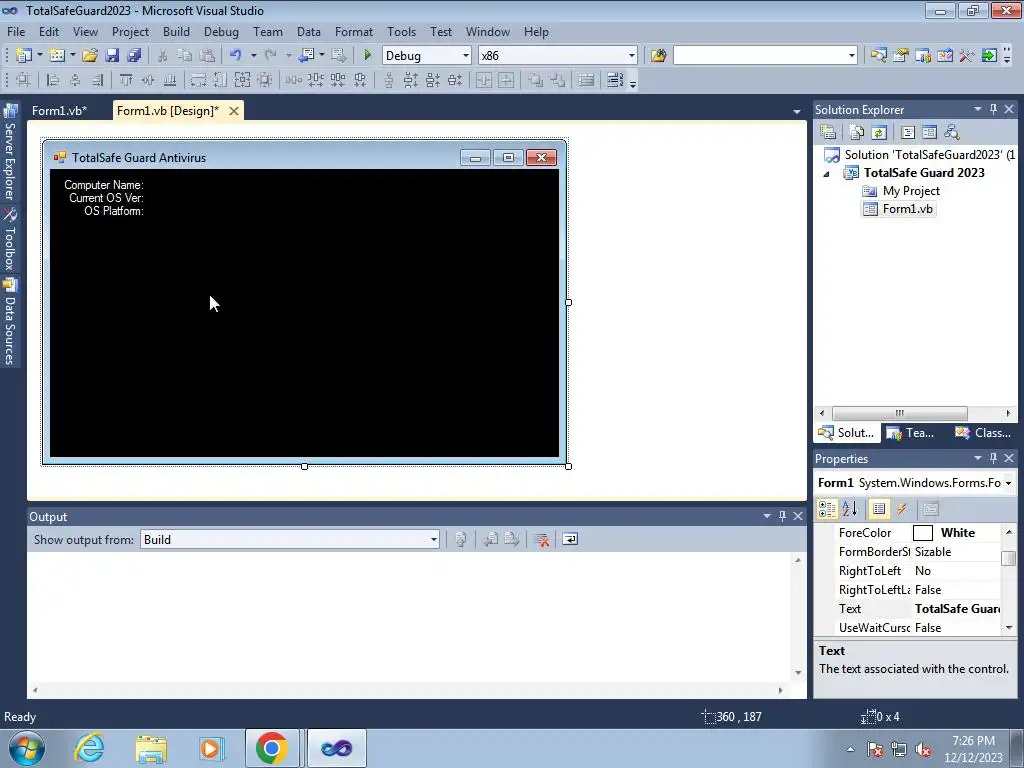Open the Build menu
1024x768 pixels.
pyautogui.click(x=176, y=31)
